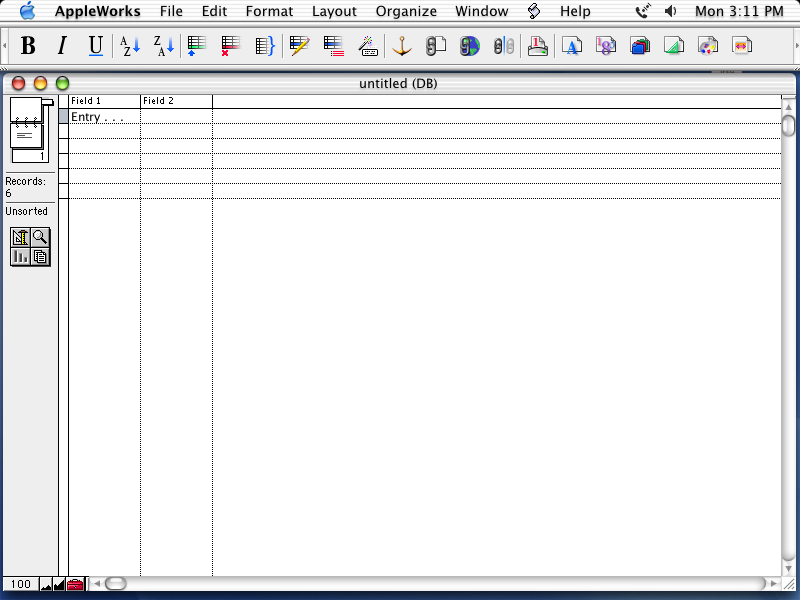
Task: Open the report popup with pages icon
Action: pyautogui.click(x=40, y=256)
